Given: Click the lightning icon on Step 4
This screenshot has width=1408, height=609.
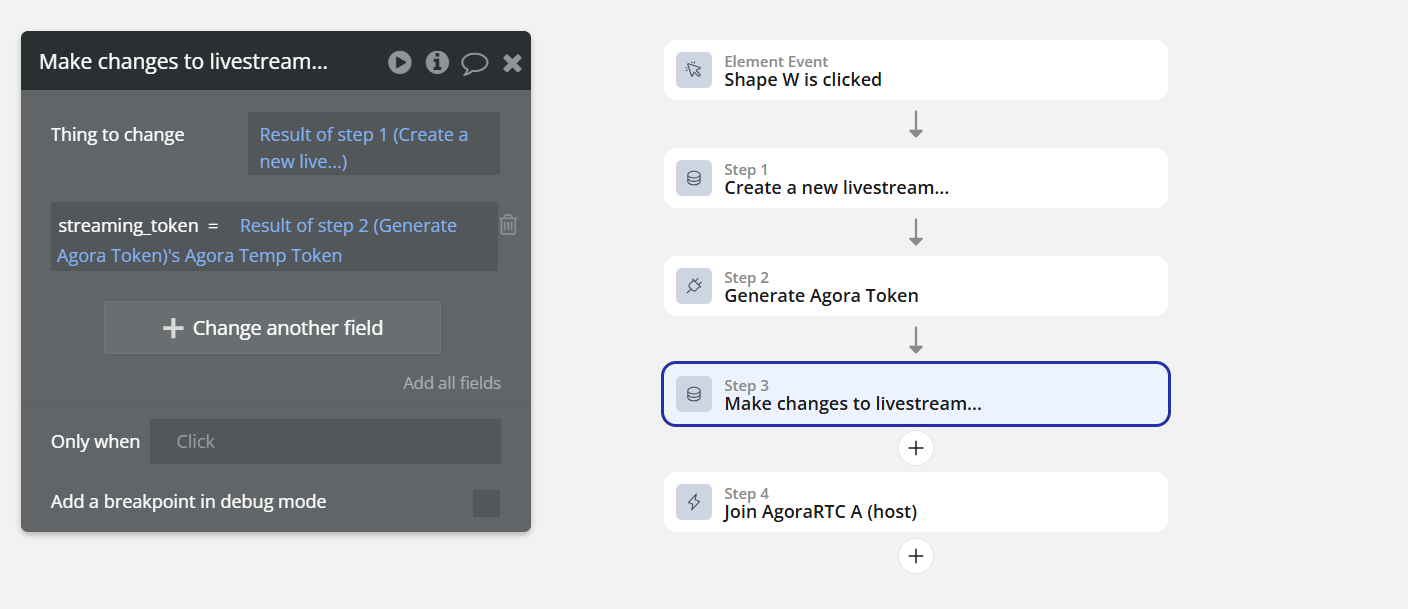Looking at the screenshot, I should 694,502.
